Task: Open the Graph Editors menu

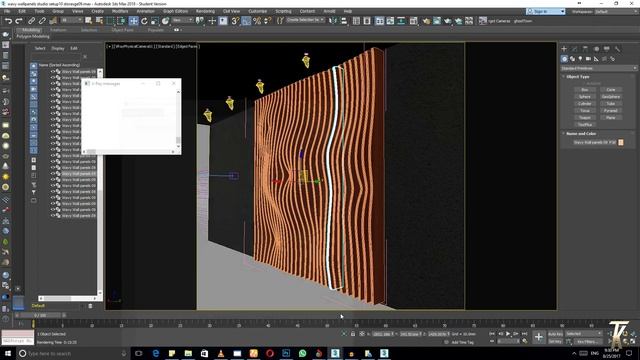Action: pos(176,11)
